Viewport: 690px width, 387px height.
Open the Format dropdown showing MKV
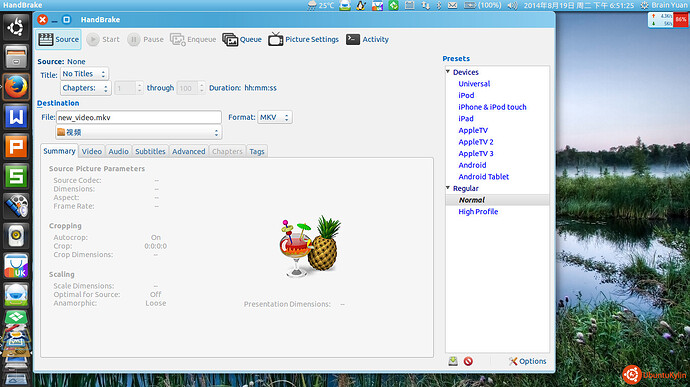pyautogui.click(x=275, y=117)
